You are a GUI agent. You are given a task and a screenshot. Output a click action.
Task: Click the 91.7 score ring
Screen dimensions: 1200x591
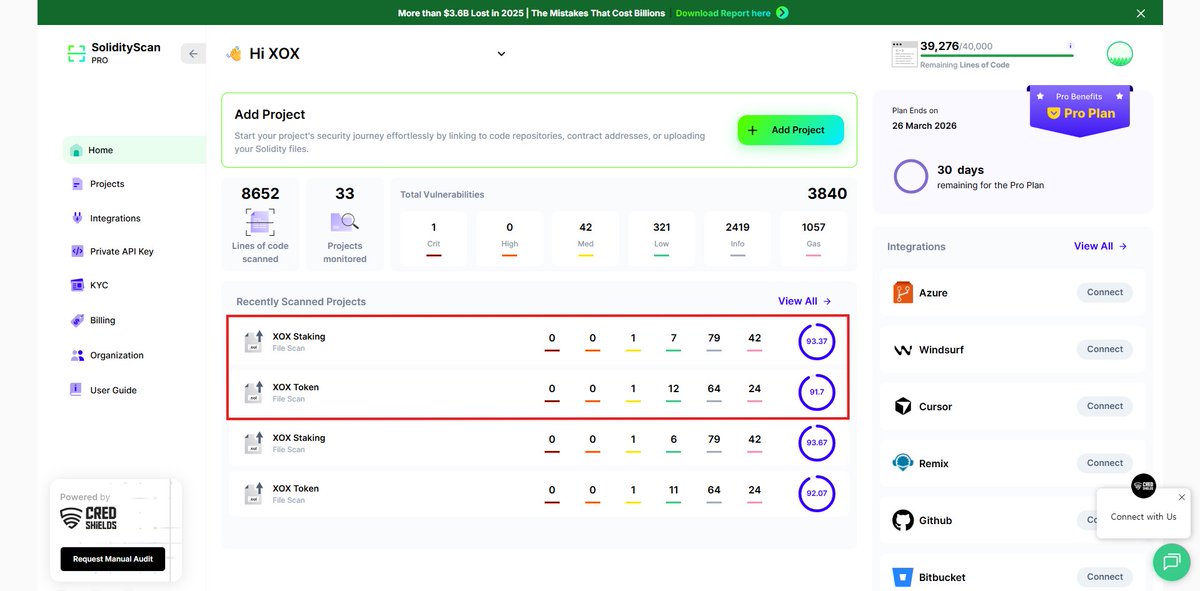coord(817,392)
